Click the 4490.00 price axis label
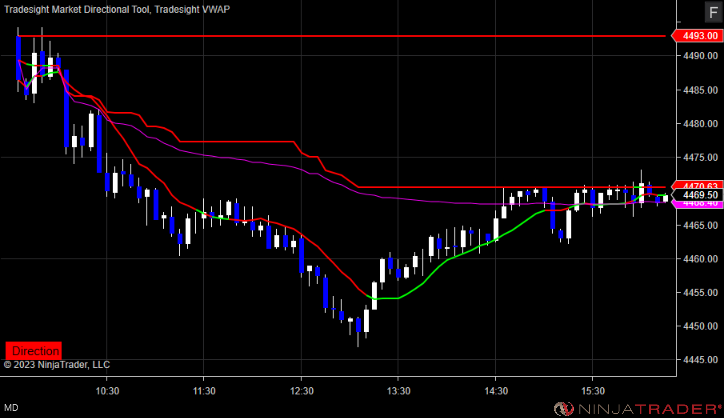This screenshot has width=724, height=418. 700,56
